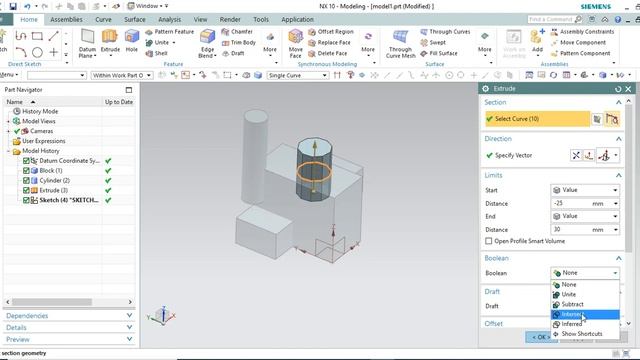Click Assembly Constraints tool
The image size is (640, 360).
click(x=582, y=32)
